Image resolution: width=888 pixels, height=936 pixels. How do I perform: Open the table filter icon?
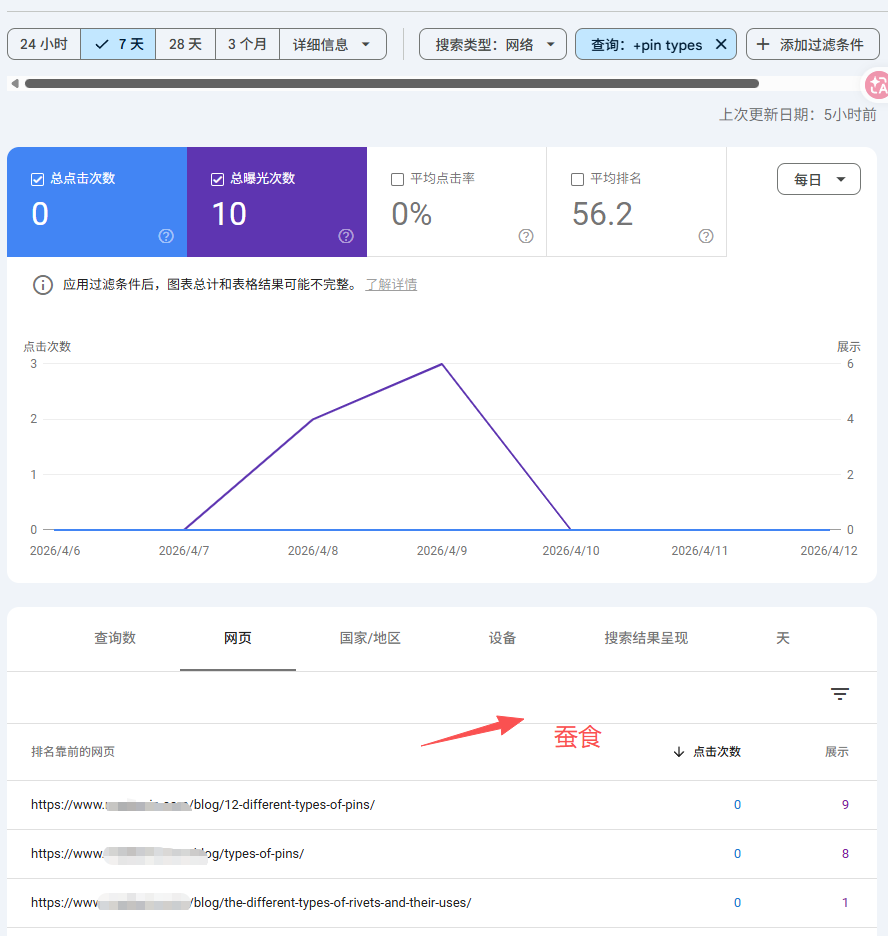pos(839,694)
